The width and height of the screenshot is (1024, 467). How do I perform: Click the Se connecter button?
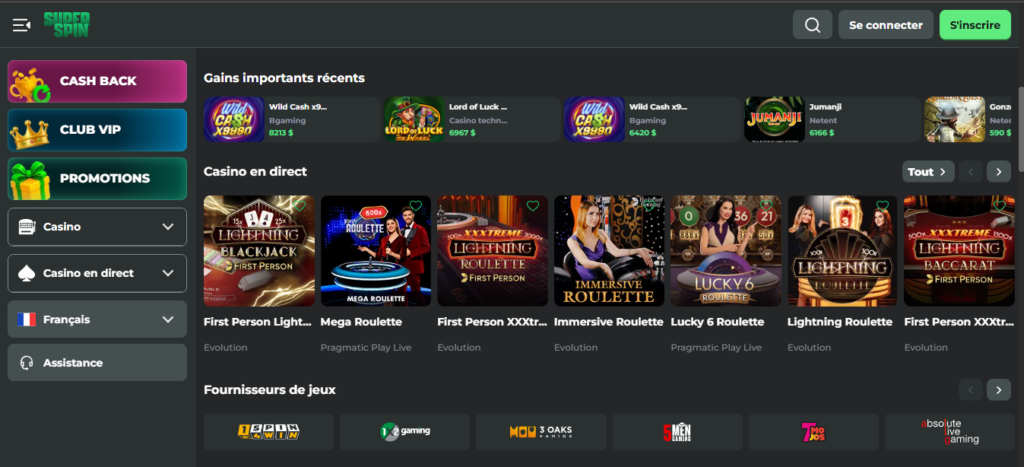[x=885, y=25]
